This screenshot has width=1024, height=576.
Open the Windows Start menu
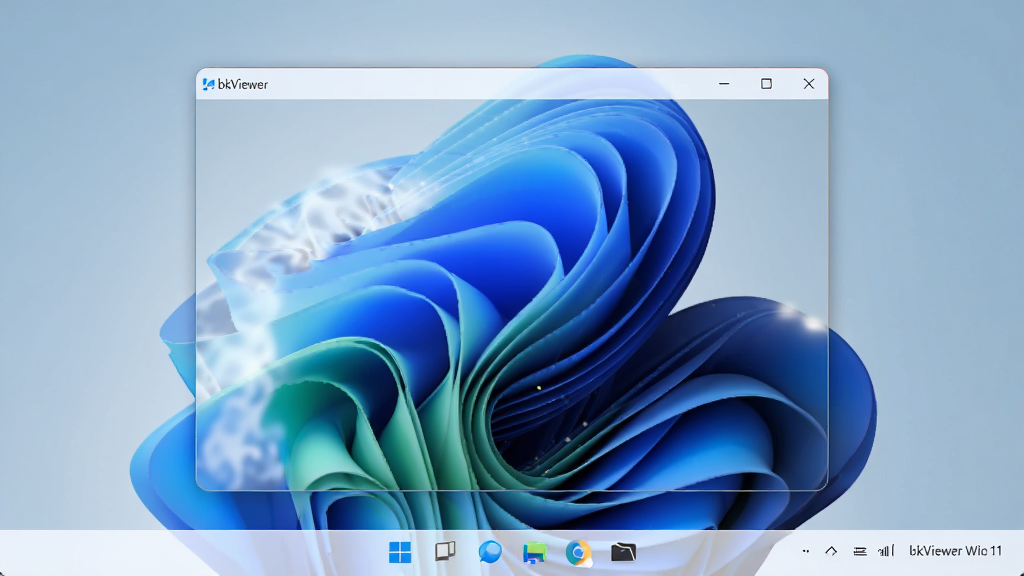click(400, 552)
